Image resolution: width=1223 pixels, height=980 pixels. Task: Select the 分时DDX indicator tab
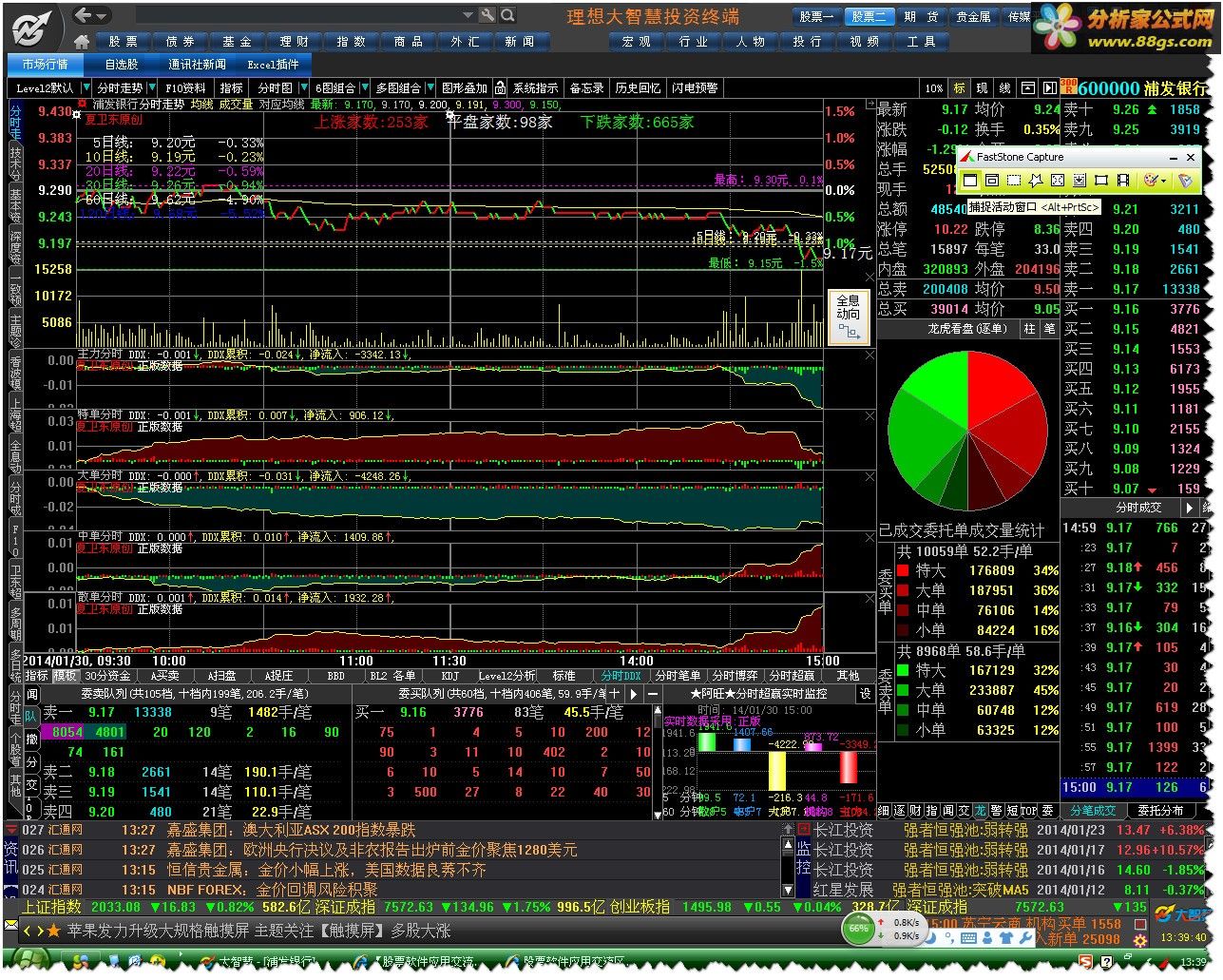pos(621,676)
